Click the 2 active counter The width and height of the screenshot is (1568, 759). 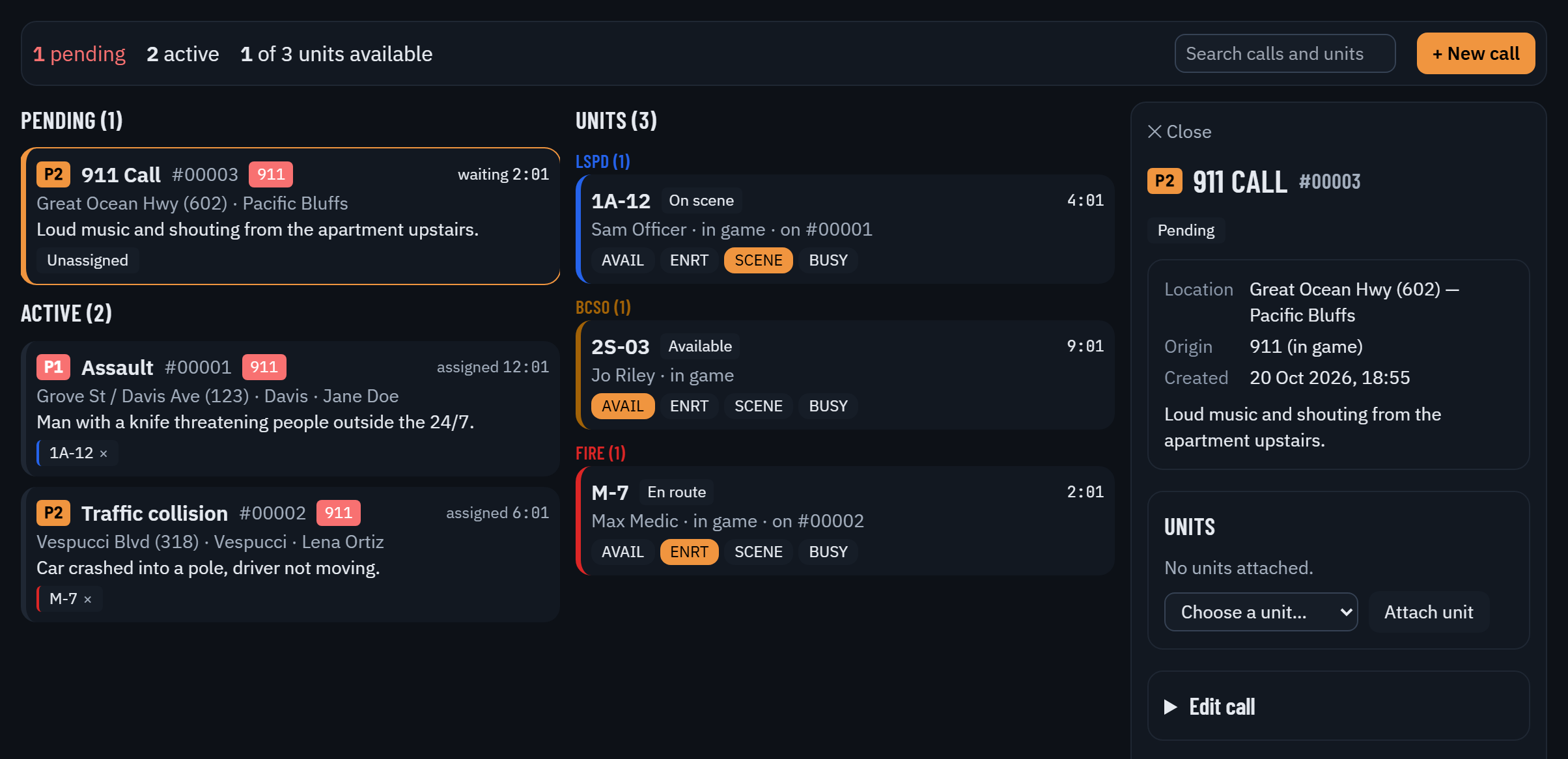coord(183,54)
